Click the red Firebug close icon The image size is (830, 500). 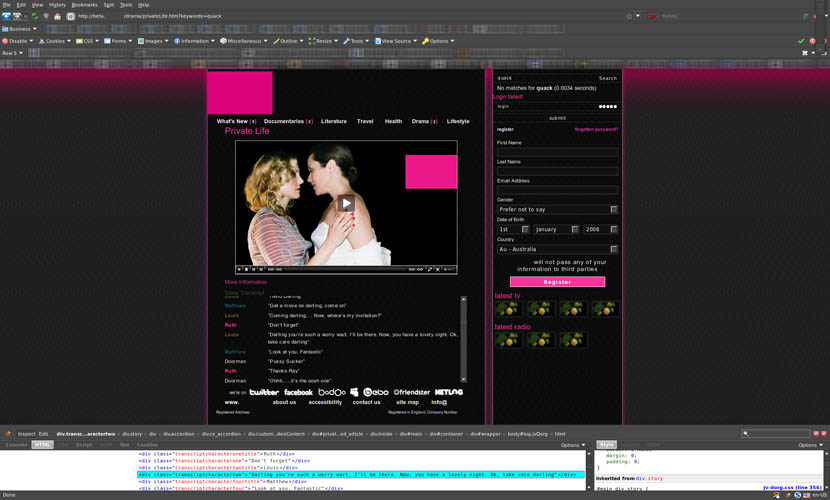click(824, 433)
